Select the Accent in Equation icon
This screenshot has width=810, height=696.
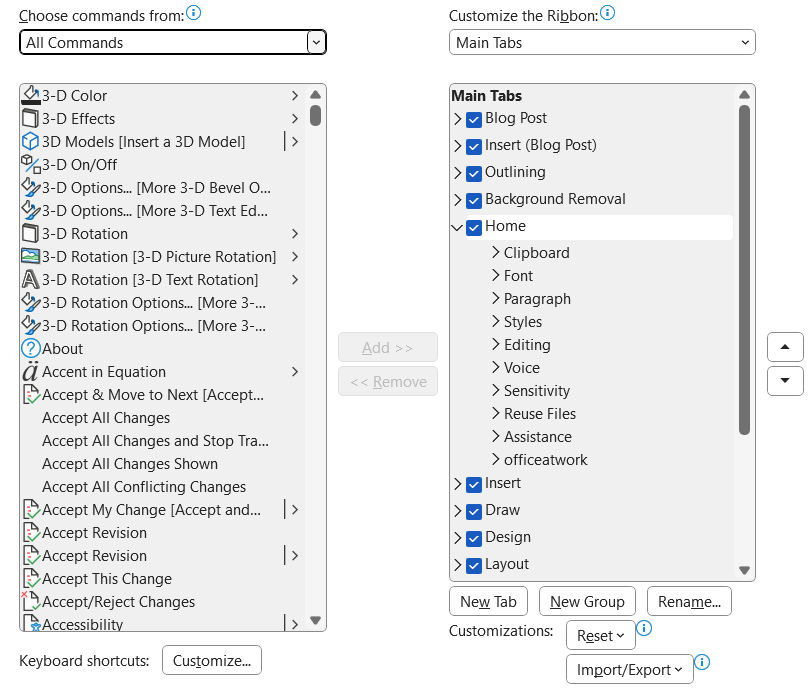[30, 372]
